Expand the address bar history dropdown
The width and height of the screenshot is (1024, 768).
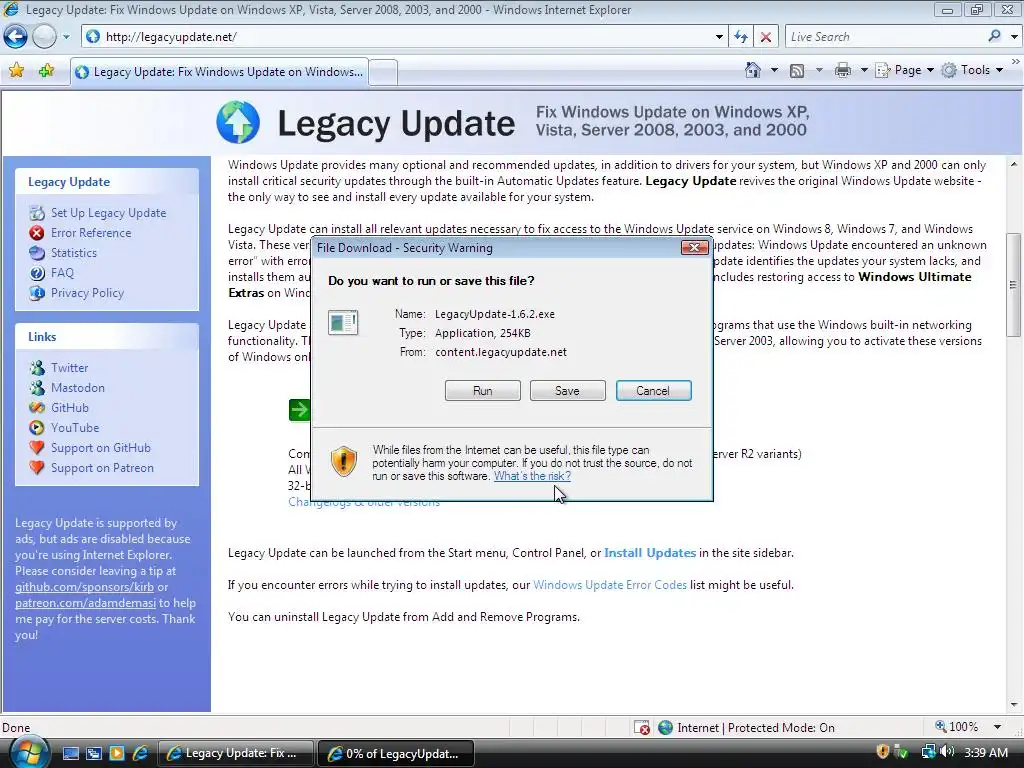click(x=719, y=37)
